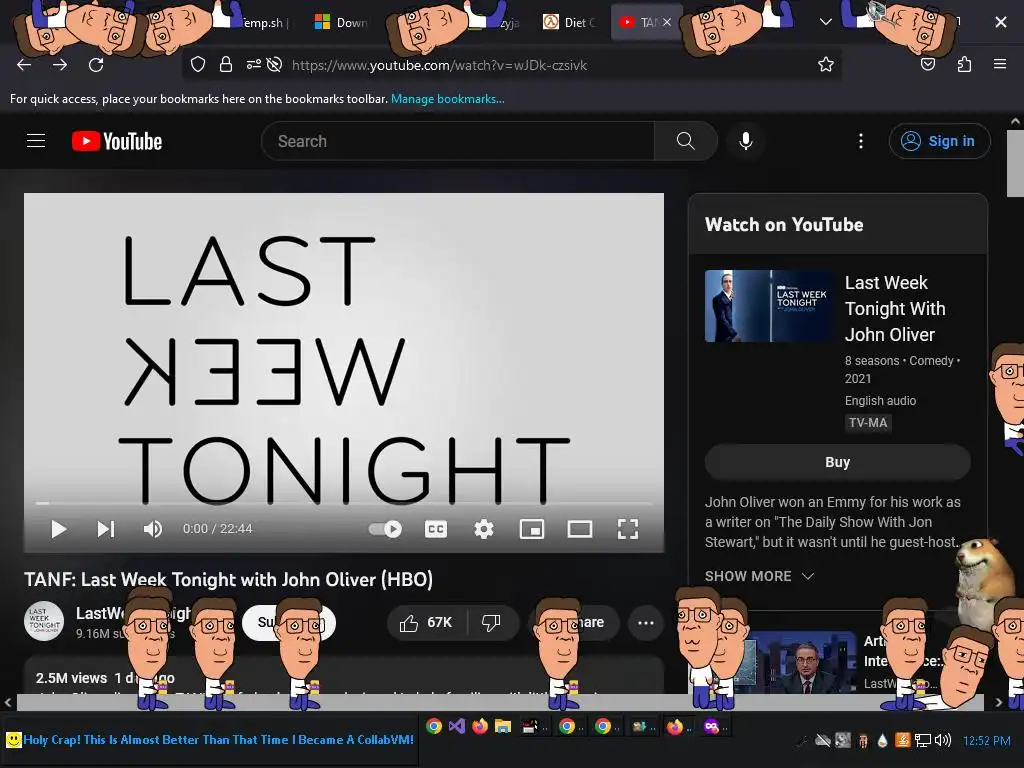Switch to the temp.sh tab
The image size is (1024, 768).
click(263, 22)
